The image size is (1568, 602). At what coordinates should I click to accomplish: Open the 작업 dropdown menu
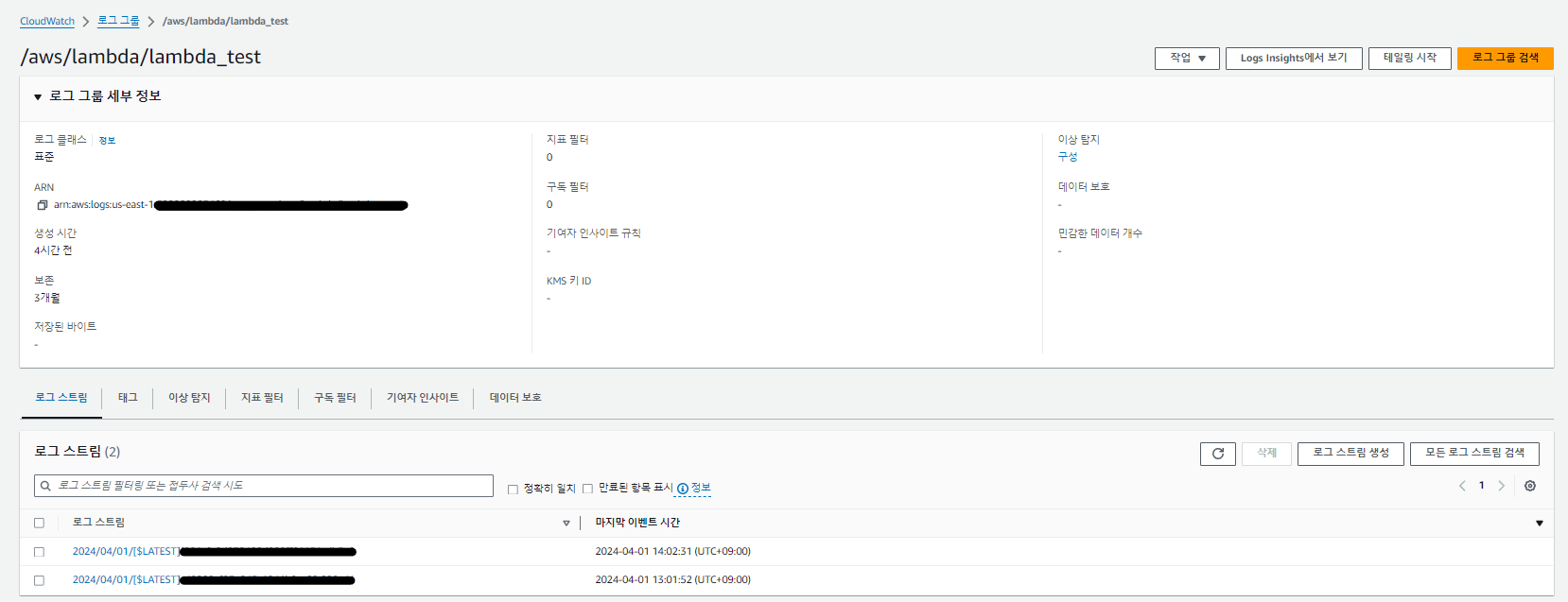(1187, 59)
